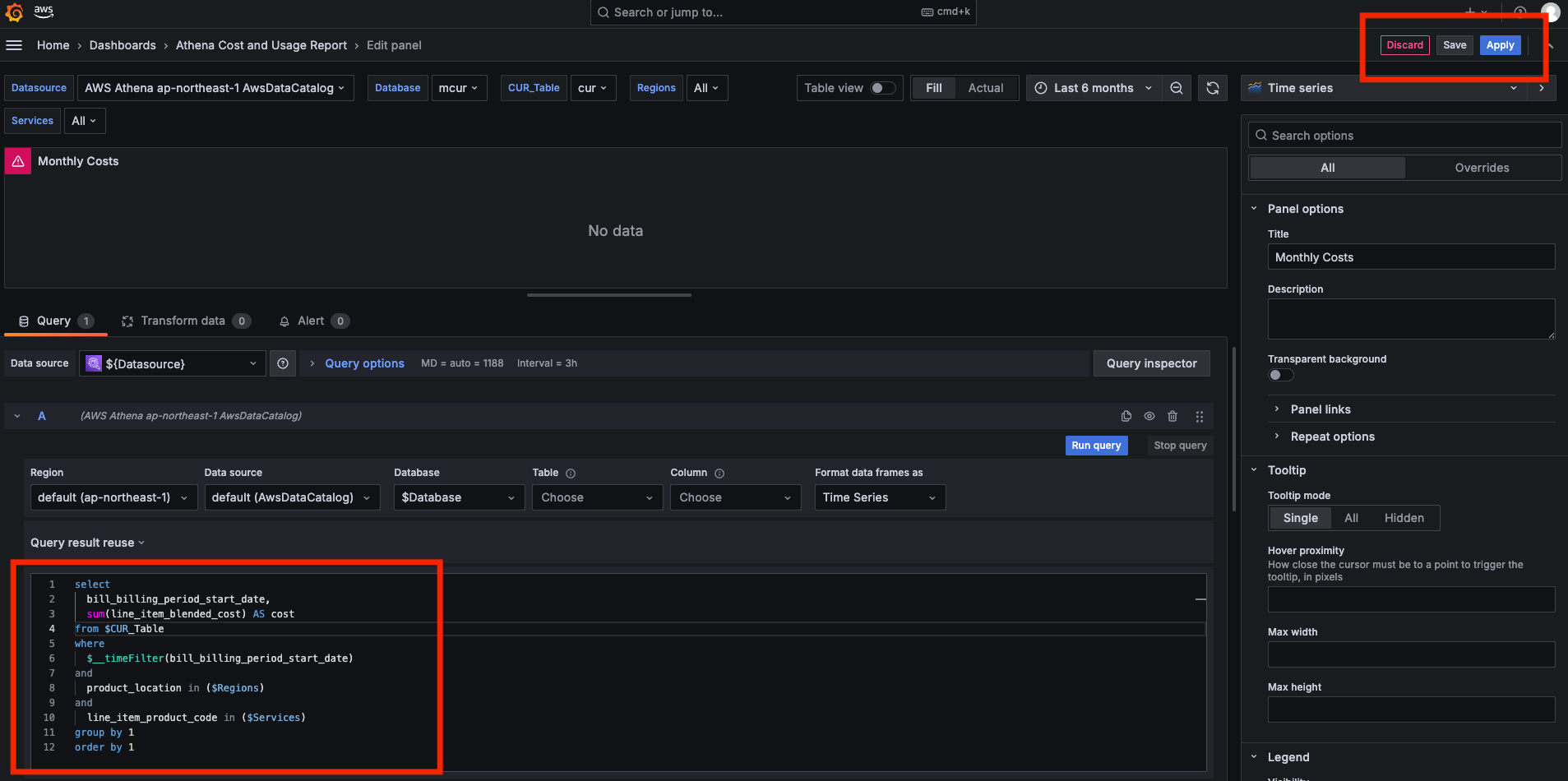Click the panel Title input field
This screenshot has height=781, width=1568.
pos(1411,257)
